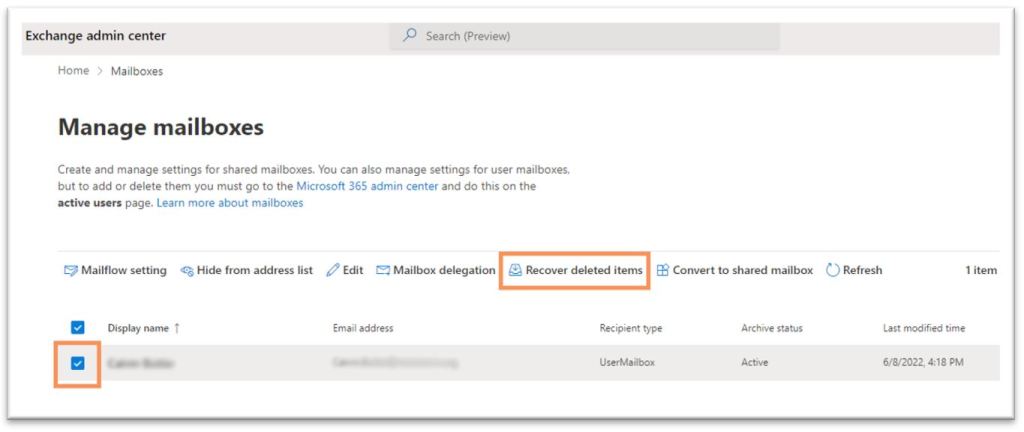The width and height of the screenshot is (1024, 432).
Task: Click into the Search (Preview) field
Action: pos(584,36)
